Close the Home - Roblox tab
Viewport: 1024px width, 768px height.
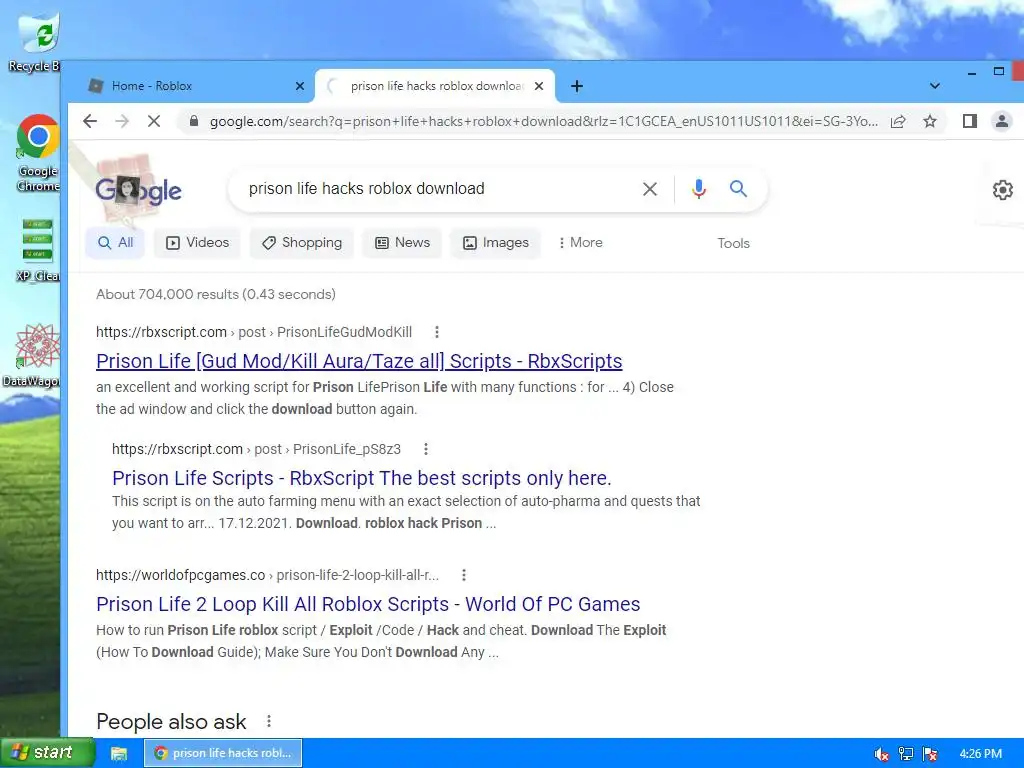click(x=300, y=86)
